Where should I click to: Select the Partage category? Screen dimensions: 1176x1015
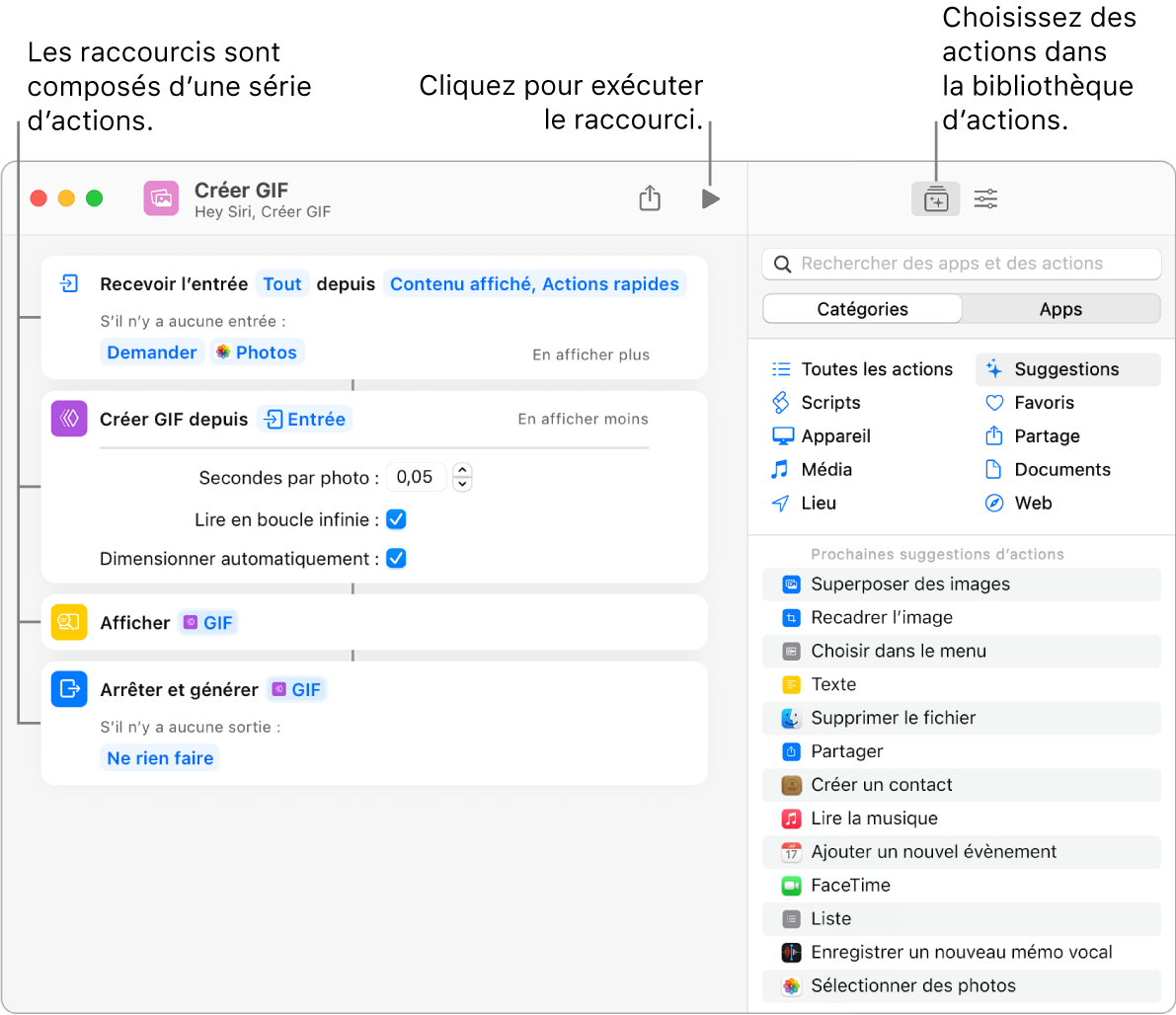pyautogui.click(x=1032, y=435)
